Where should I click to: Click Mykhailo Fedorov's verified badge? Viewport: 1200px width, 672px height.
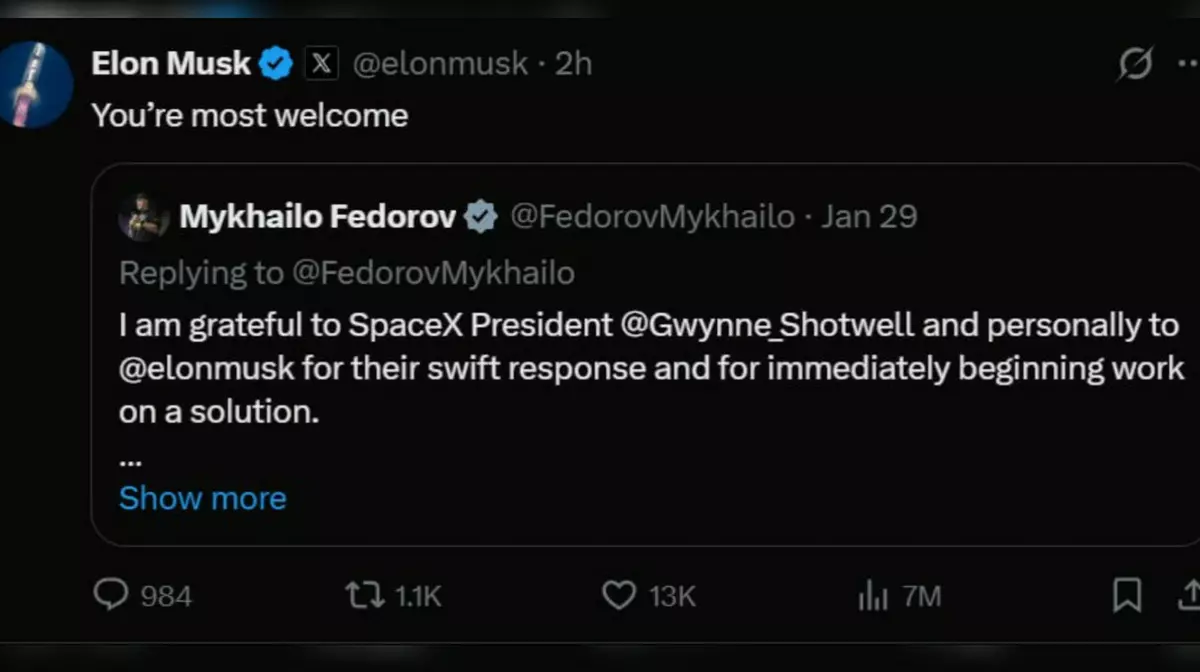click(x=481, y=215)
